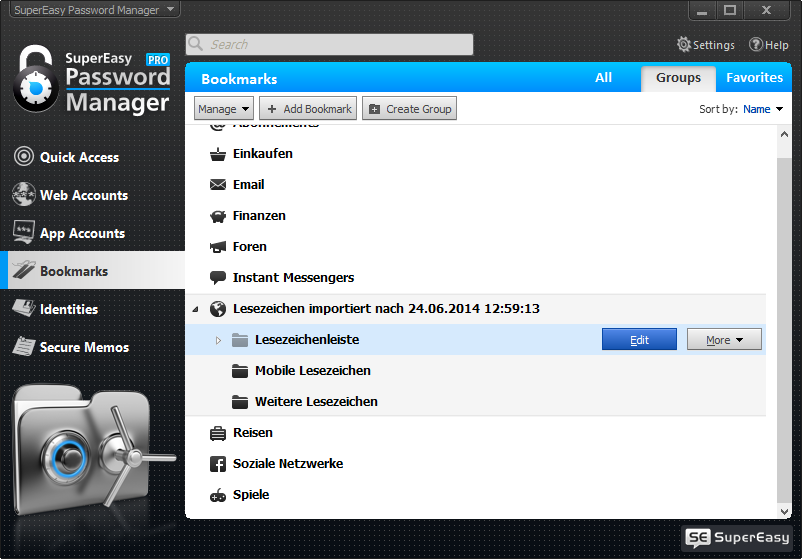Click the vertical scrollbar thumb
This screenshot has height=560, width=803.
784,330
